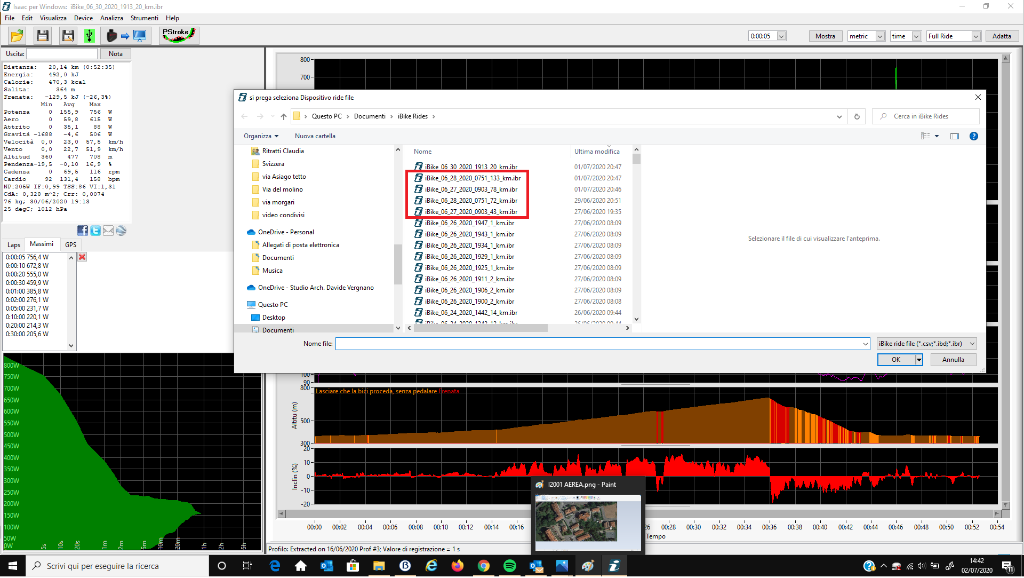Click the Twitter share icon

click(x=95, y=230)
